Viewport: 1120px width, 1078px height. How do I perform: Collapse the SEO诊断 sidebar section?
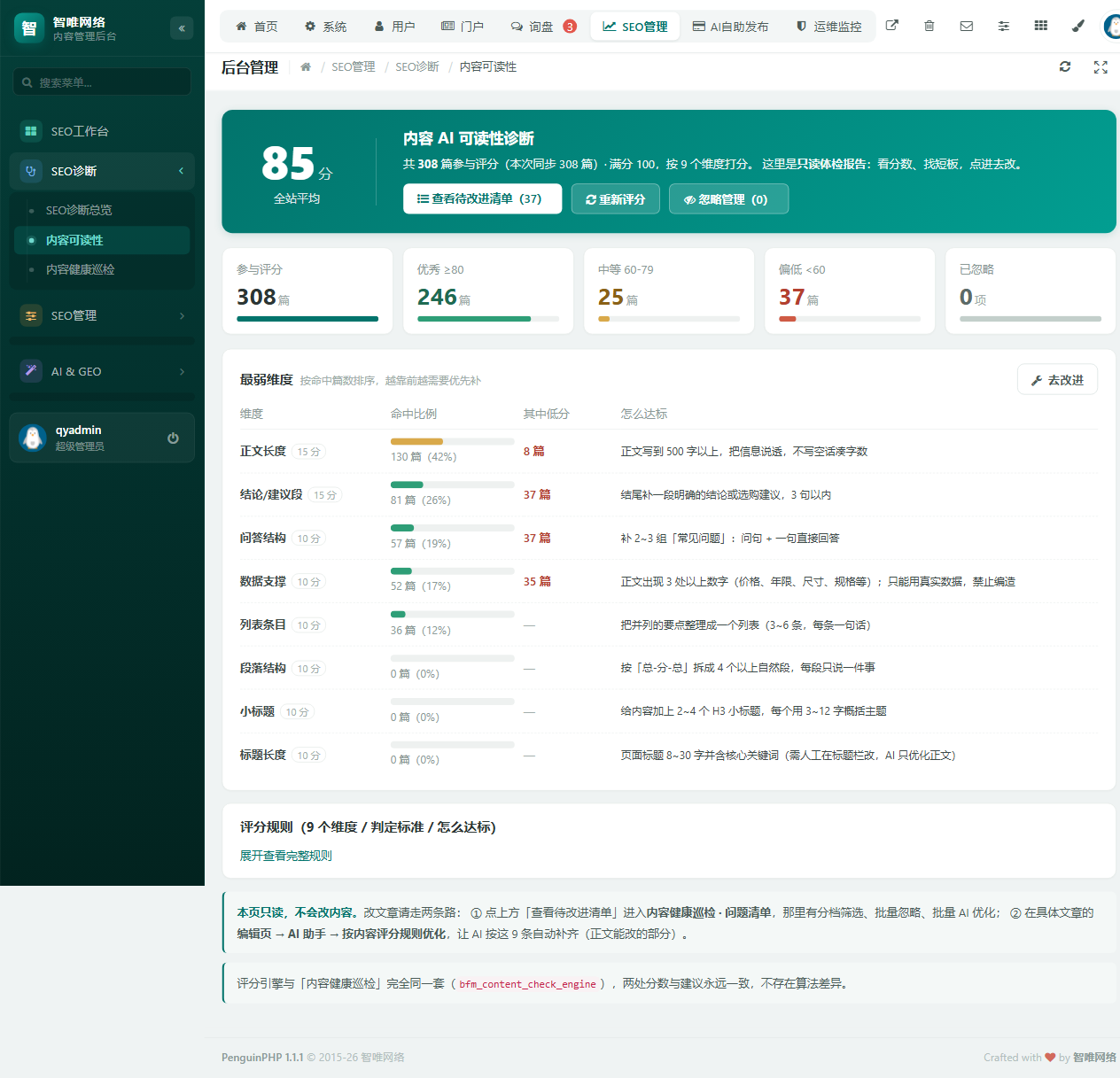102,171
